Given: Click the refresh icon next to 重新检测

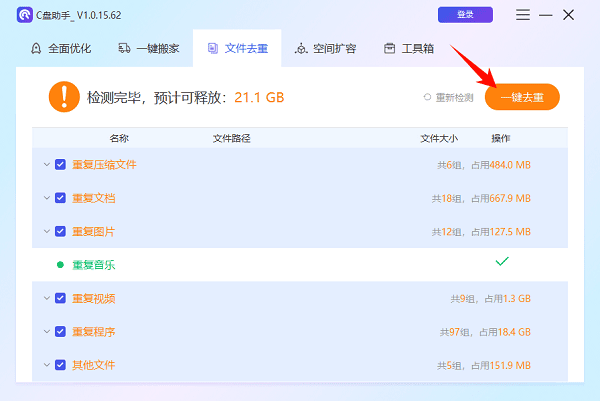Looking at the screenshot, I should (427, 97).
